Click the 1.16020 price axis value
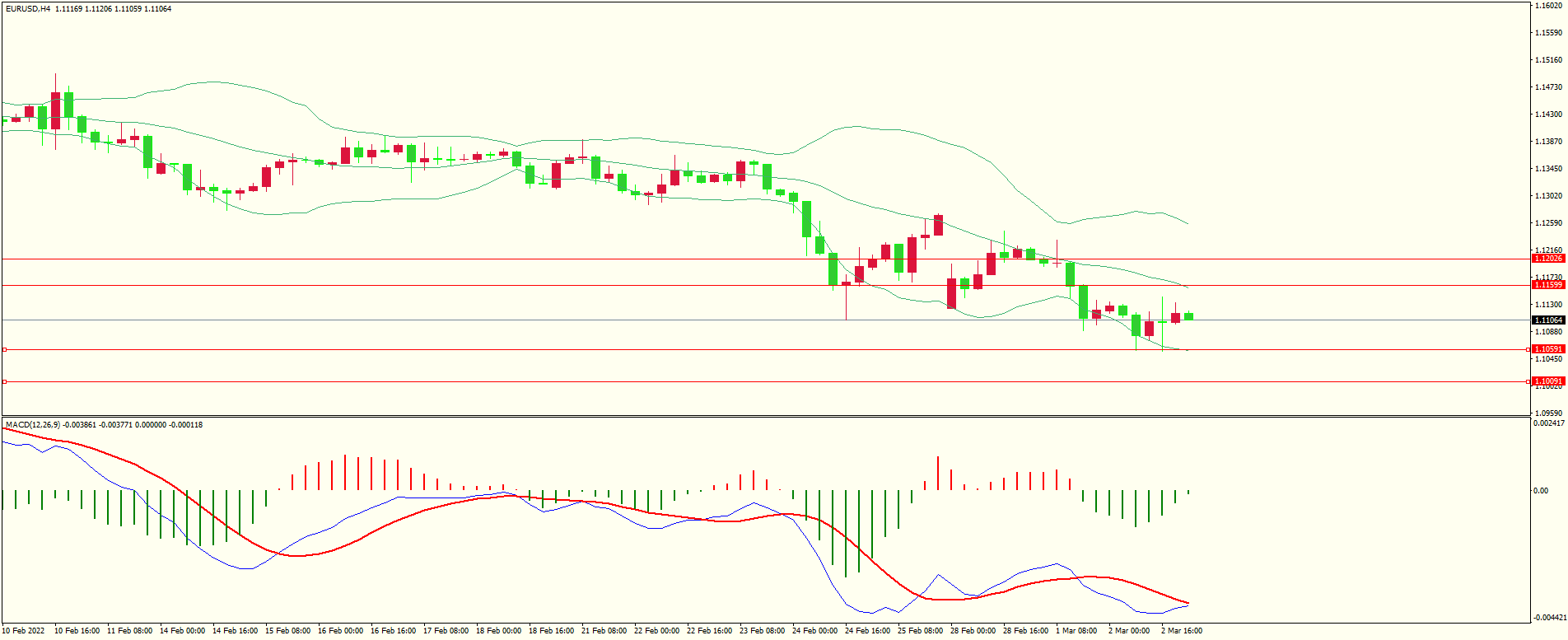The image size is (1568, 640). click(x=1549, y=6)
